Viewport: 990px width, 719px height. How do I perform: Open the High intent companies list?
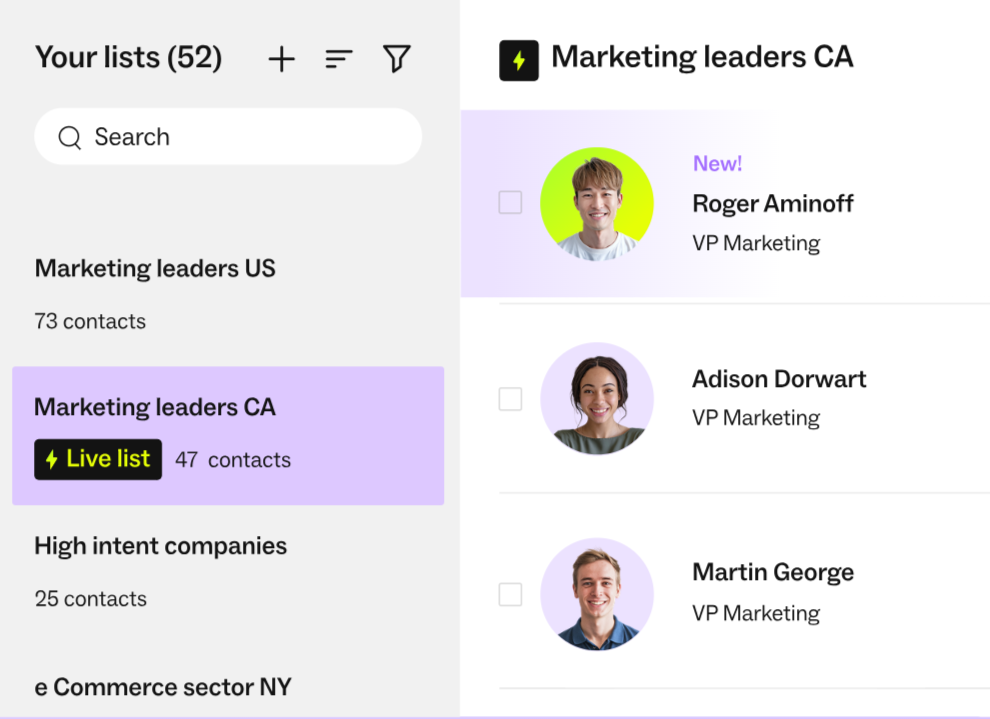point(228,572)
